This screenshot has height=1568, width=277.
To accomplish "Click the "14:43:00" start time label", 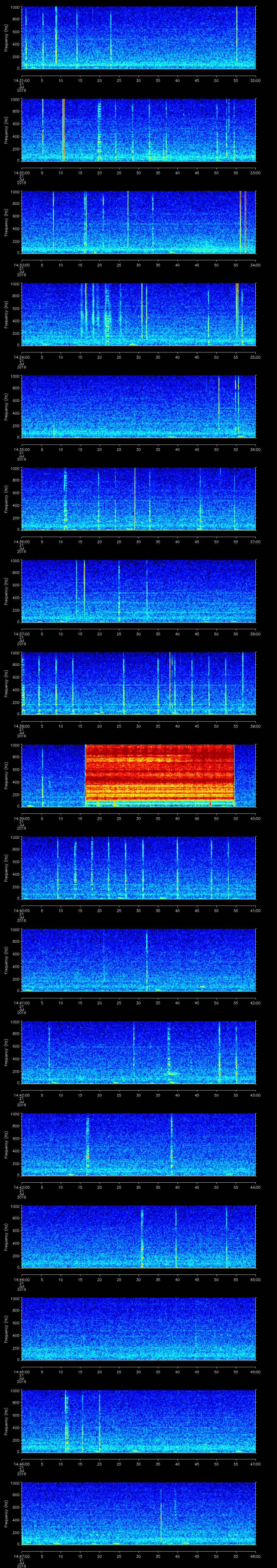I will click(21, 1187).
